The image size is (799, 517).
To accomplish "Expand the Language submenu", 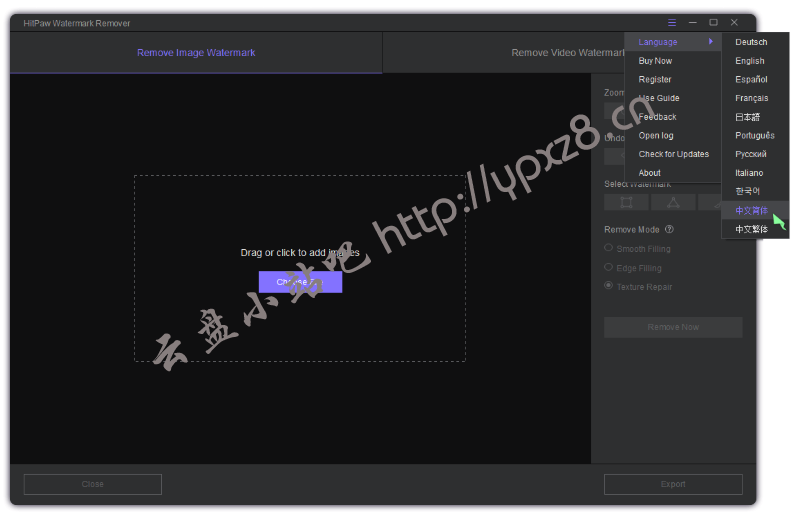I will pyautogui.click(x=673, y=42).
